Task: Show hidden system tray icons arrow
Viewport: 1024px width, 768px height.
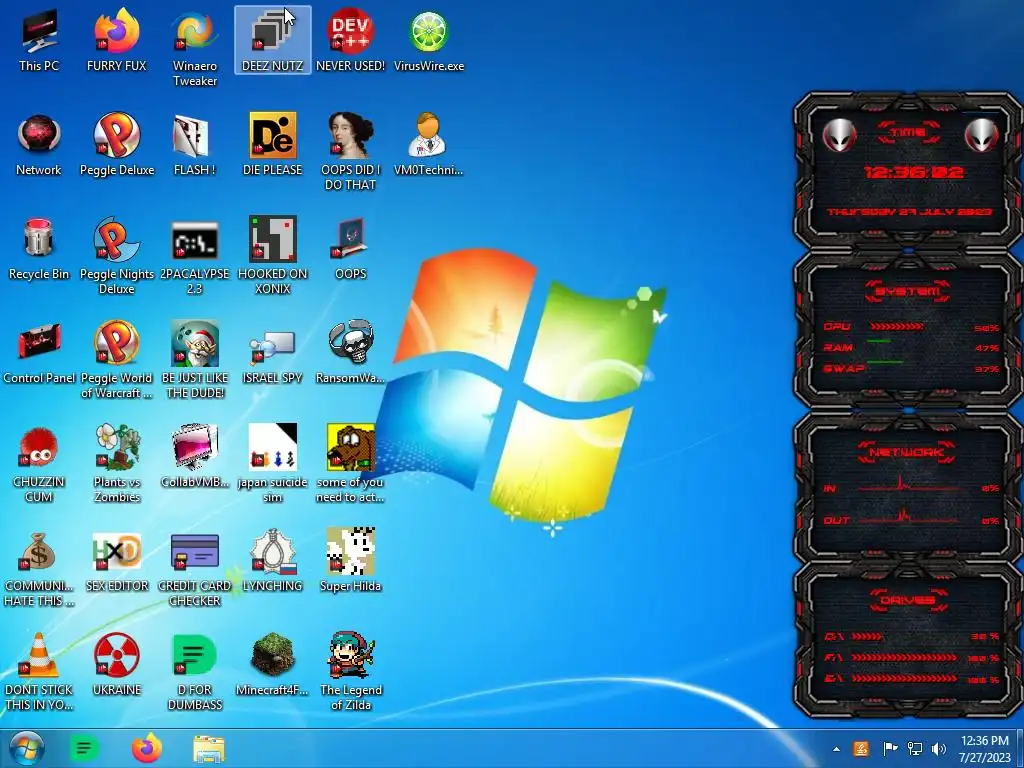Action: pyautogui.click(x=836, y=749)
